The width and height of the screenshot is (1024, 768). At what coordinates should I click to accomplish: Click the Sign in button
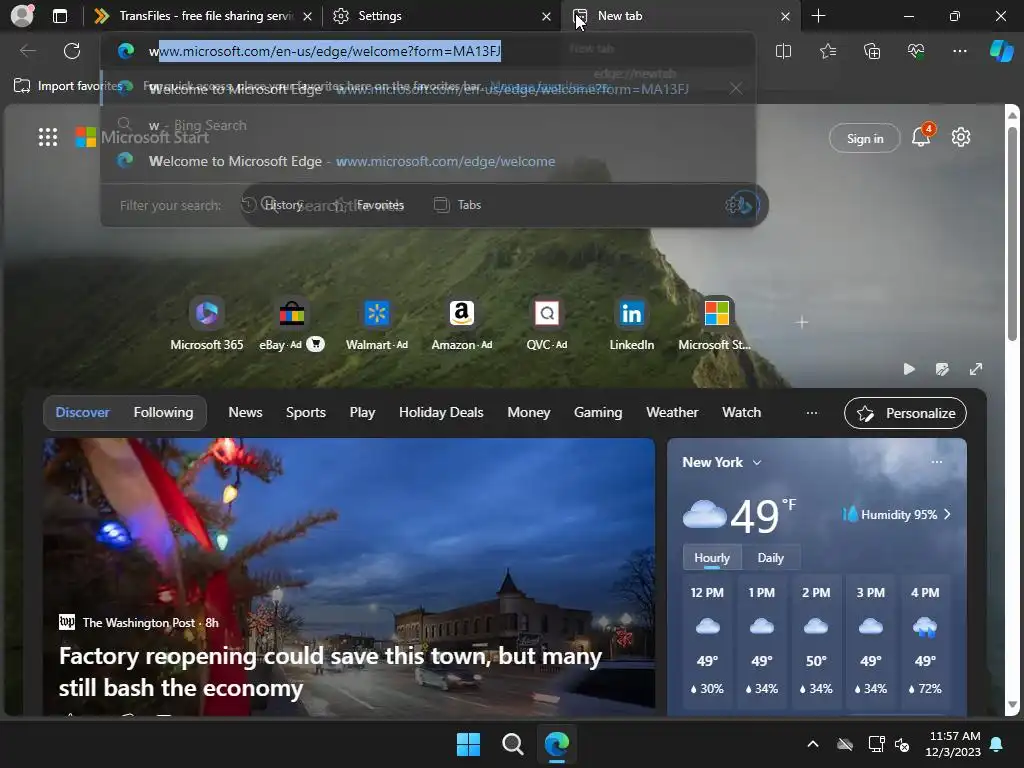(865, 138)
